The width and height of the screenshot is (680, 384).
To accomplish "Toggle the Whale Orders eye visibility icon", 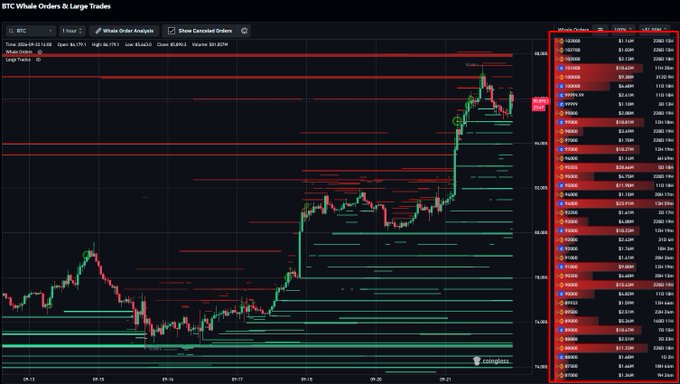I will click(40, 52).
